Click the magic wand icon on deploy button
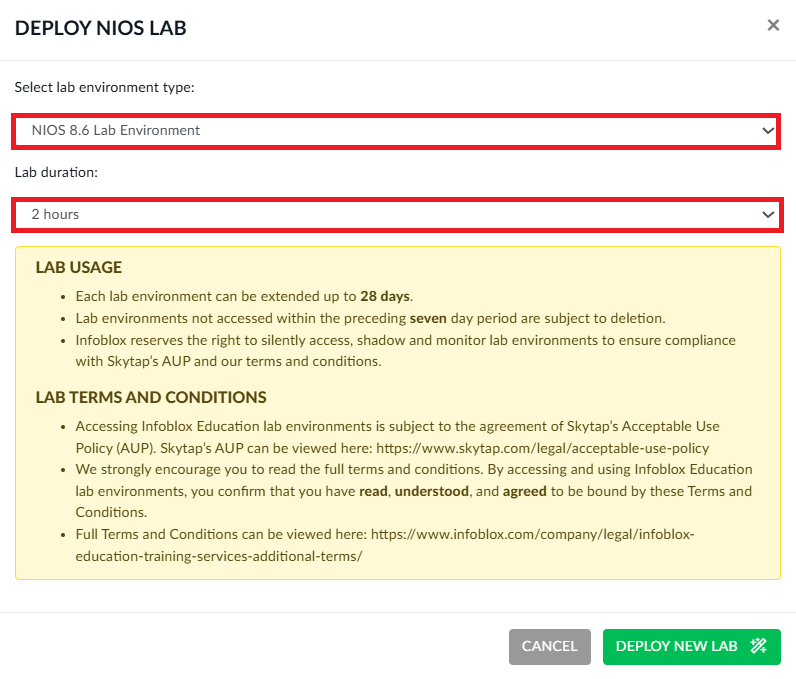The height and width of the screenshot is (679, 796). [758, 646]
